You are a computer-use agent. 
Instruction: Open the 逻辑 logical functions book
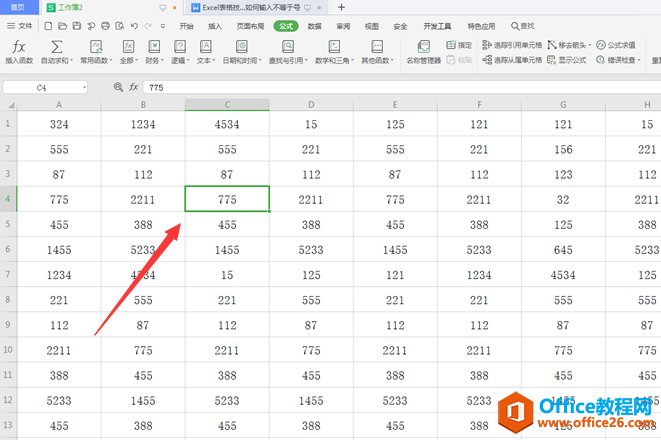(x=180, y=52)
